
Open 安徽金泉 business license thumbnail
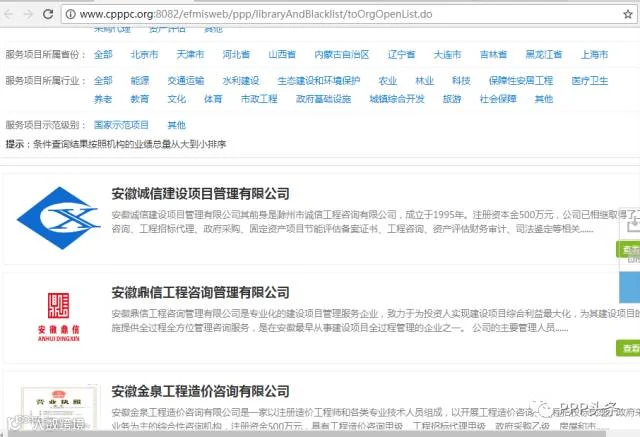[59, 407]
